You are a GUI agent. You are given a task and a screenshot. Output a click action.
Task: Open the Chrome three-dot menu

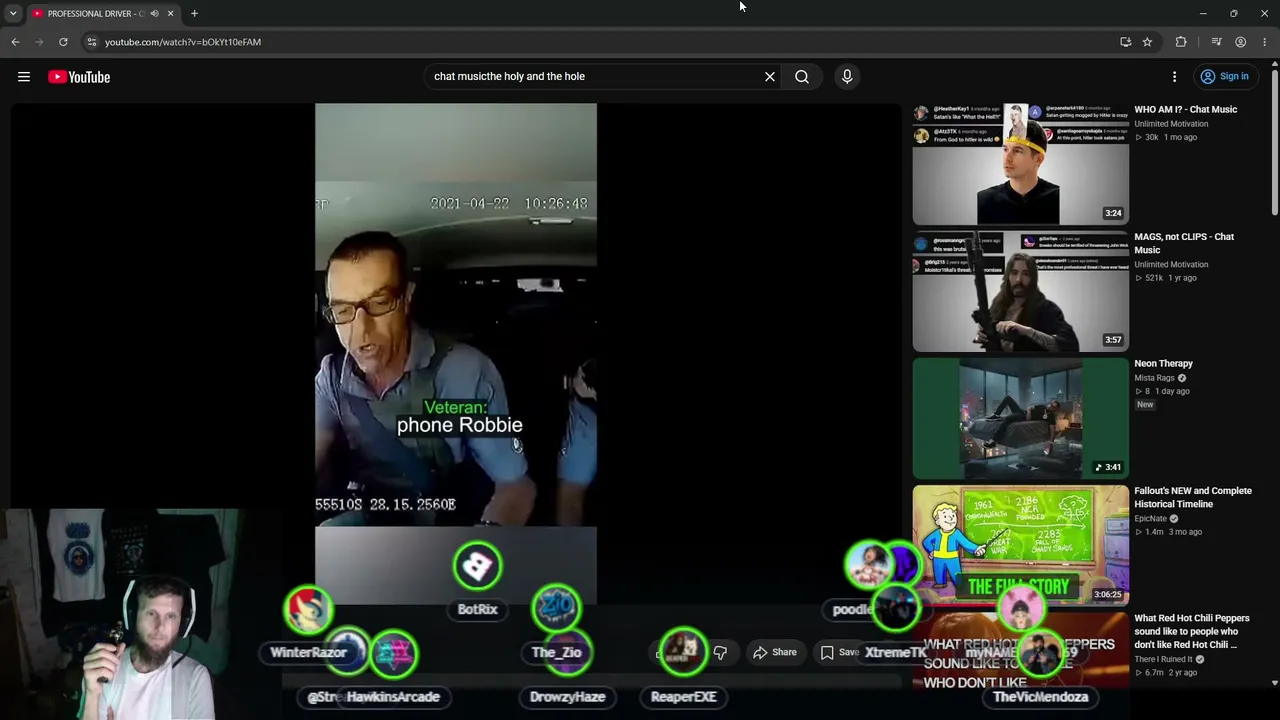point(1265,42)
